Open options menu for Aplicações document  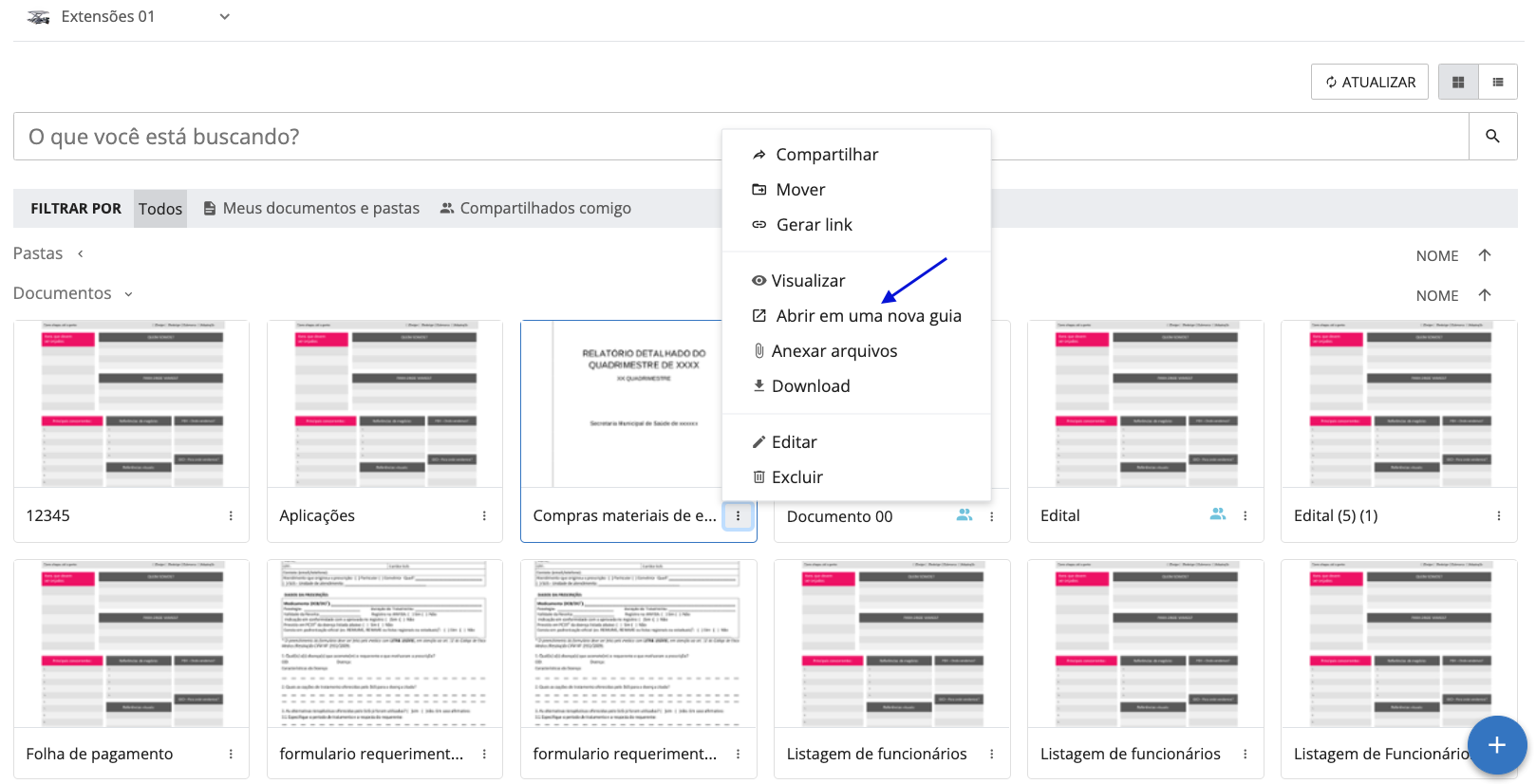click(x=484, y=516)
